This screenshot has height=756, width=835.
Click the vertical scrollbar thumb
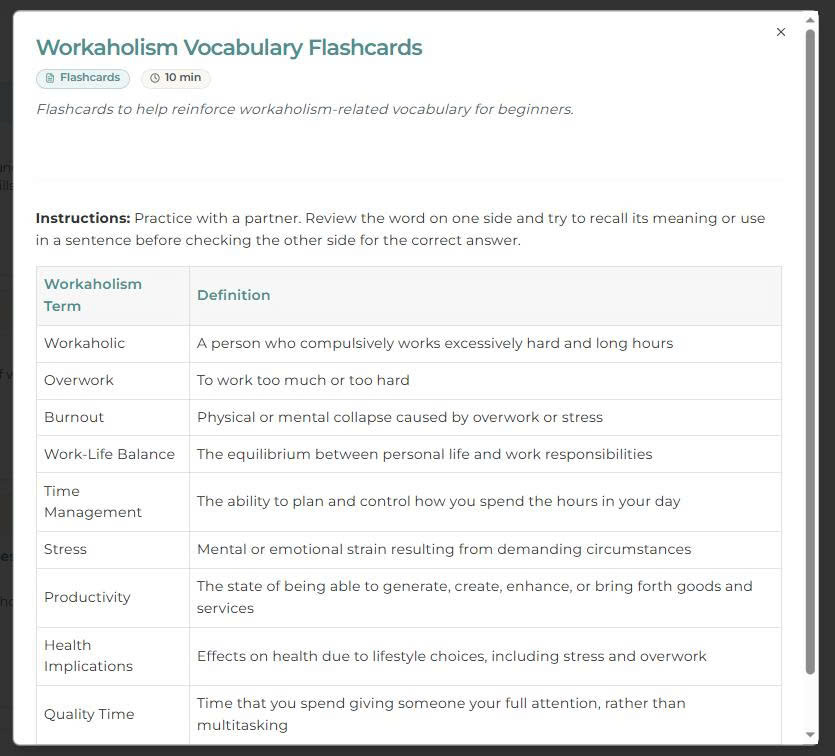[810, 351]
